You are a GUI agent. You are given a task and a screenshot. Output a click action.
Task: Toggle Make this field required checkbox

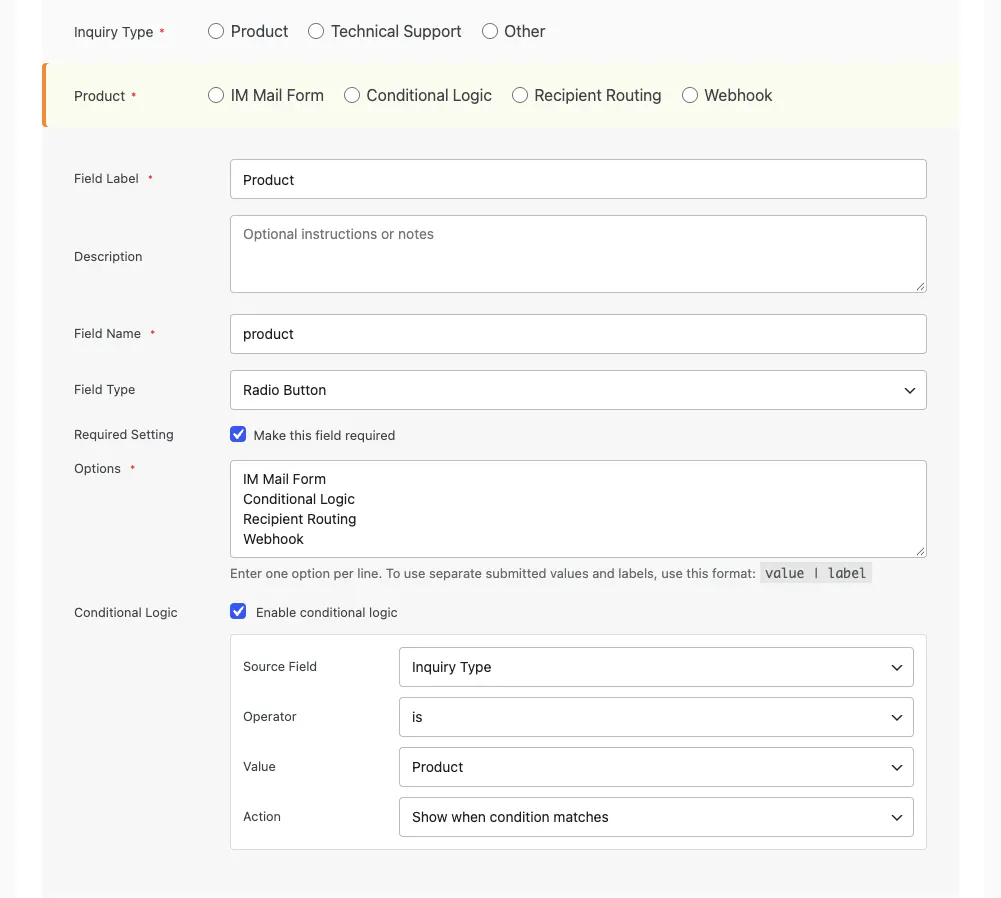coord(238,435)
